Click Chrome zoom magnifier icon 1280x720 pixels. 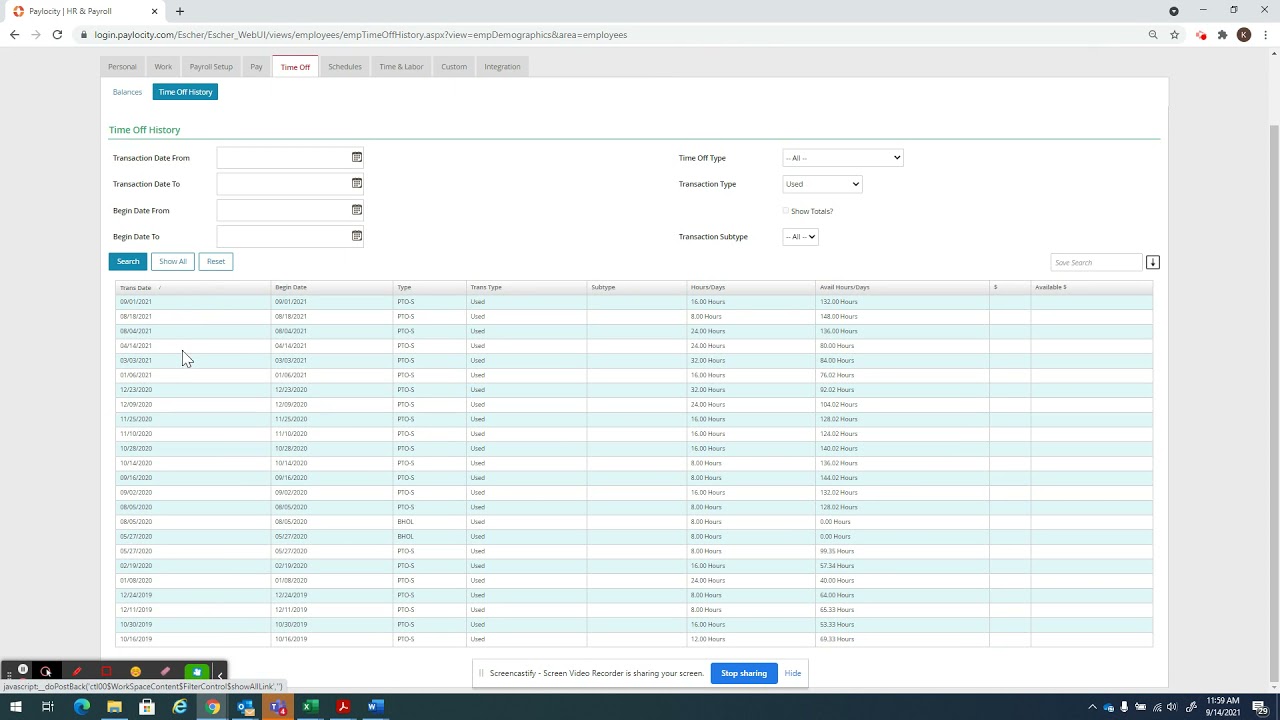pos(1153,35)
